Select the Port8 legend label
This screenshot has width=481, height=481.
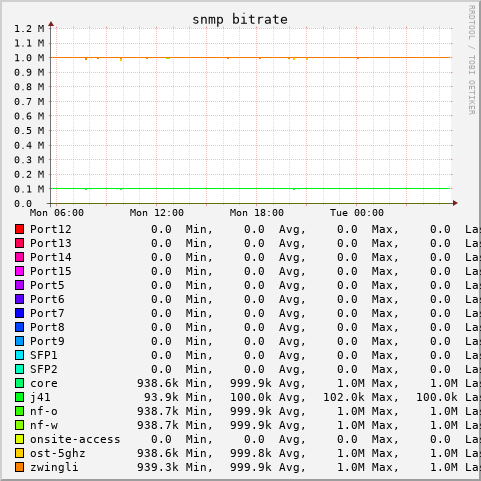47,327
